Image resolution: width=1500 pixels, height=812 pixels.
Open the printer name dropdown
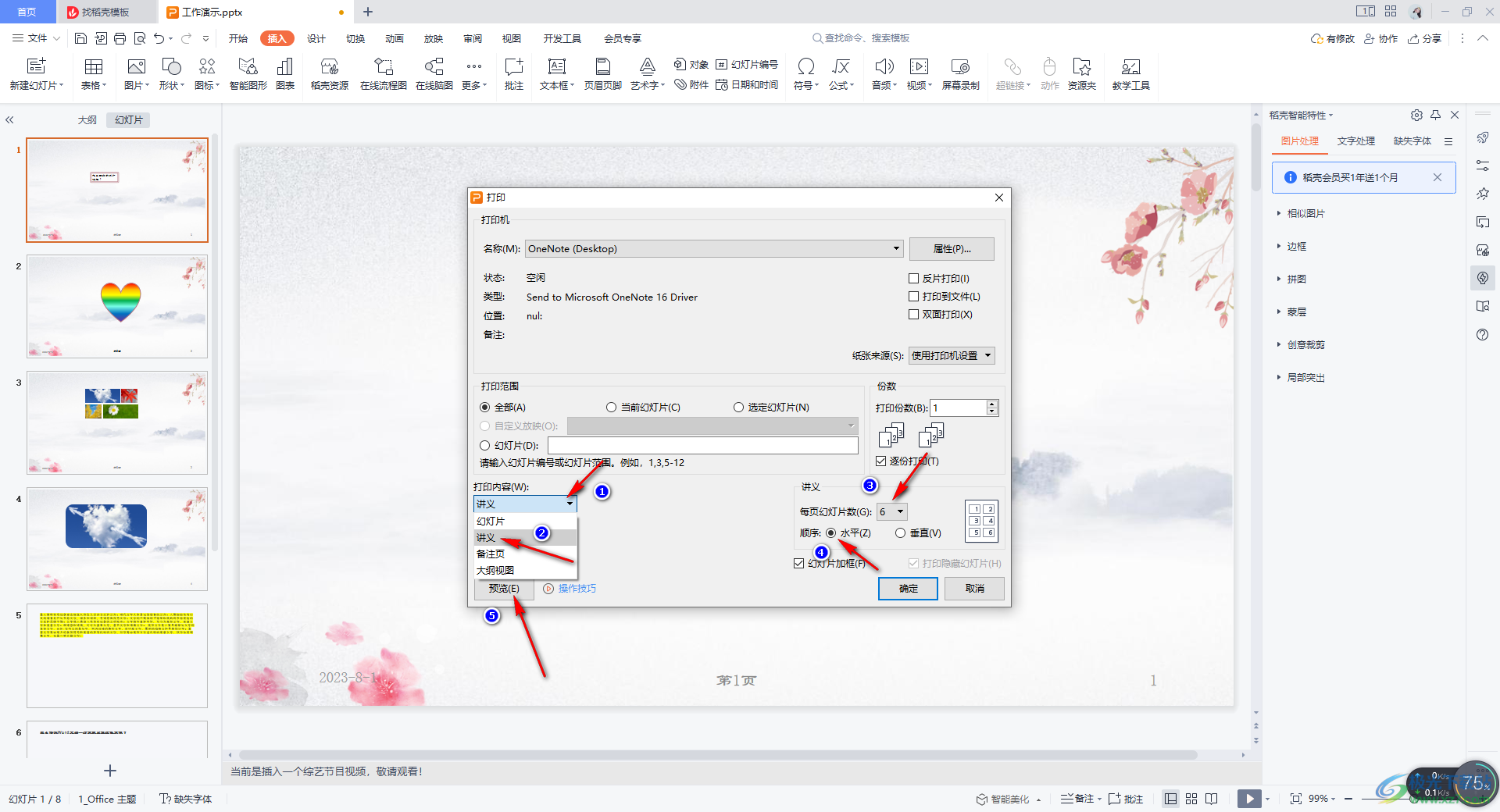click(x=714, y=248)
